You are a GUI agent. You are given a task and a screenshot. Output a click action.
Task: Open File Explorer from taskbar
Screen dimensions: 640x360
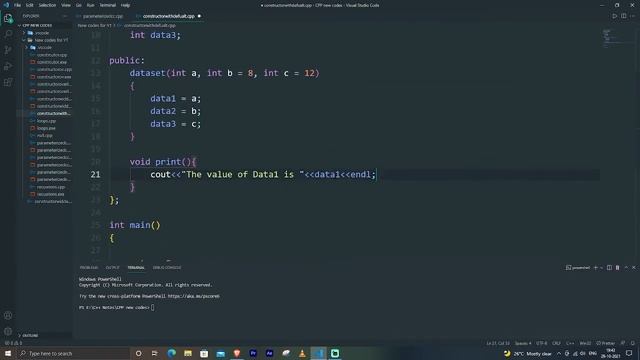[188, 353]
